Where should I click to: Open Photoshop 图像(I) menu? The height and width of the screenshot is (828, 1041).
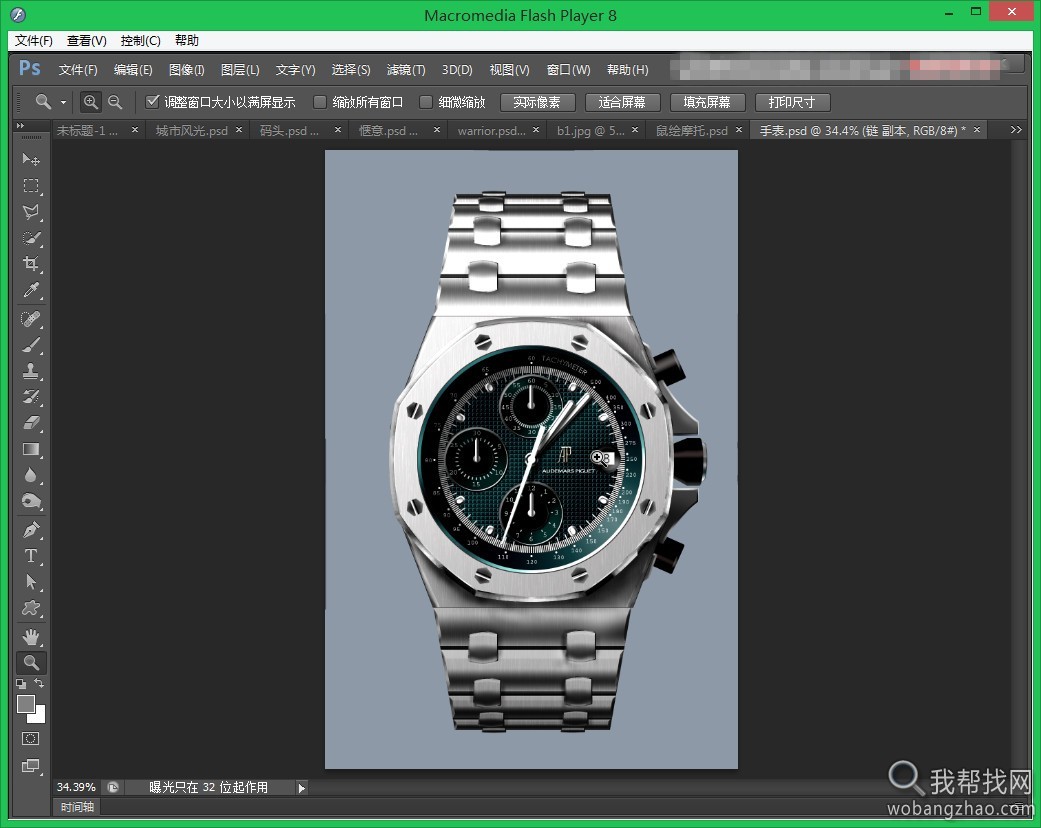[x=187, y=70]
